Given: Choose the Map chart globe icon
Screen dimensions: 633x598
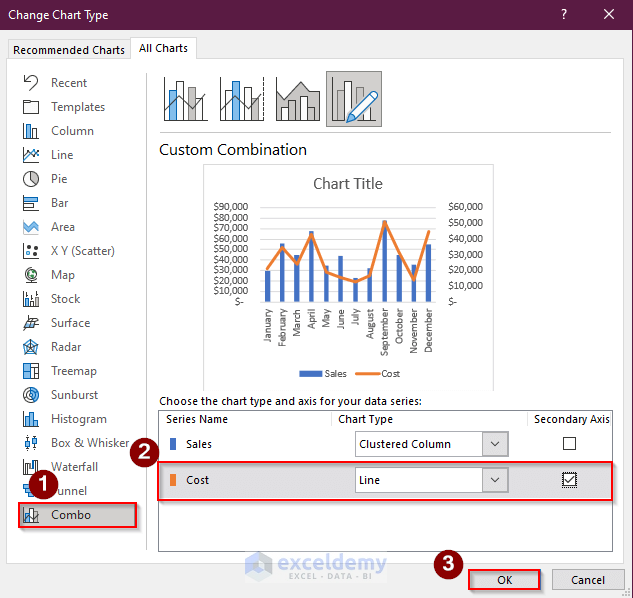Looking at the screenshot, I should (x=31, y=275).
